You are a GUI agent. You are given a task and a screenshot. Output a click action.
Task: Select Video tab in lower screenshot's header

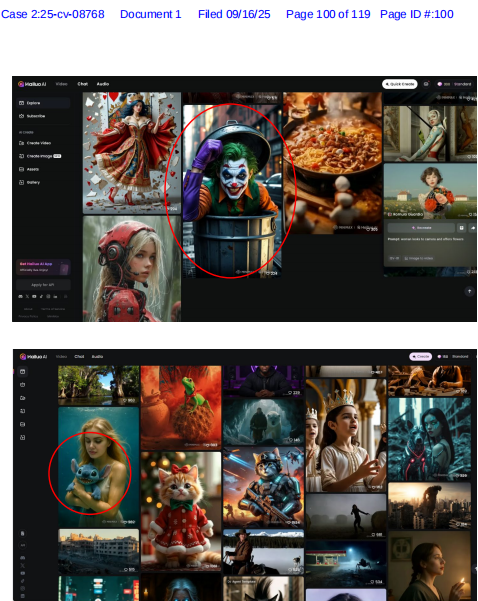coord(61,356)
